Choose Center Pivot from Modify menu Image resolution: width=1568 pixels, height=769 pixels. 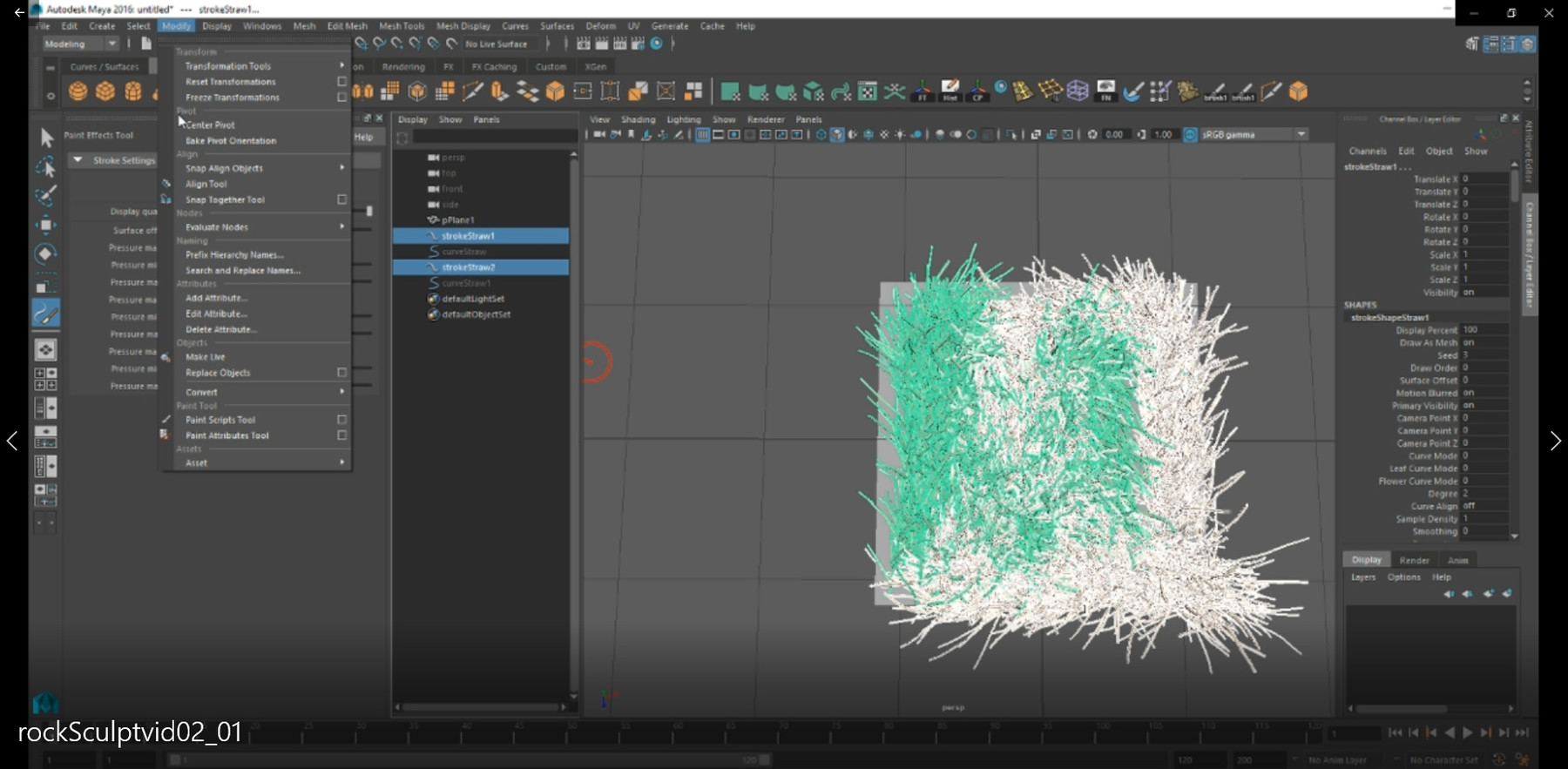pos(210,125)
